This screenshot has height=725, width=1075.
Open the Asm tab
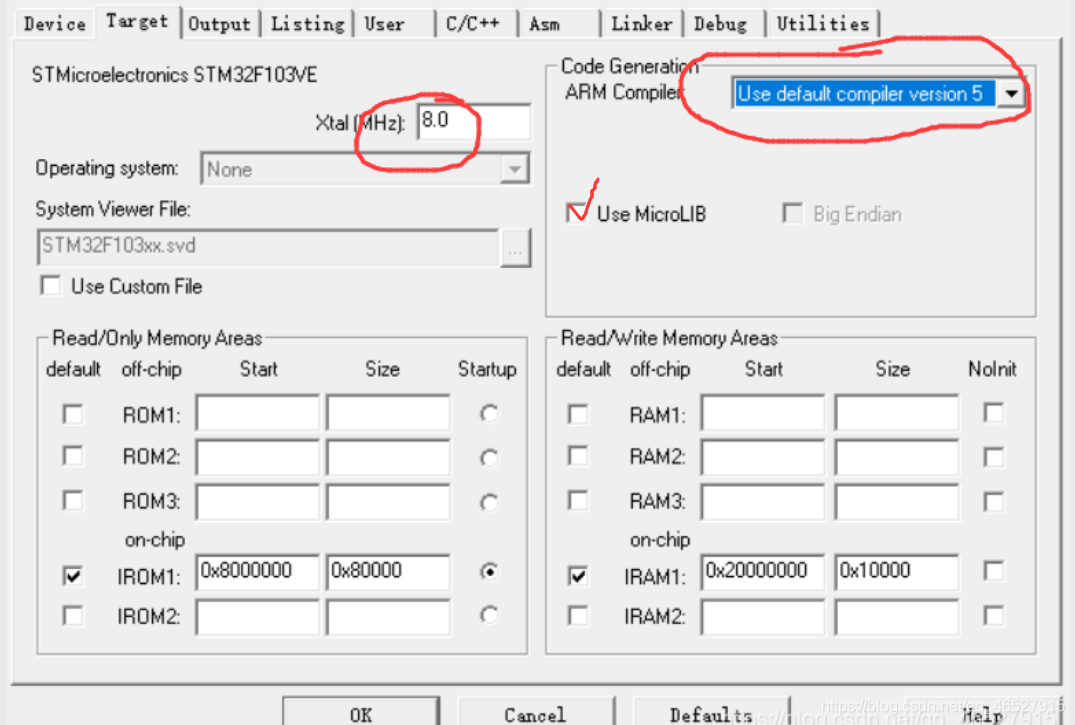click(559, 24)
